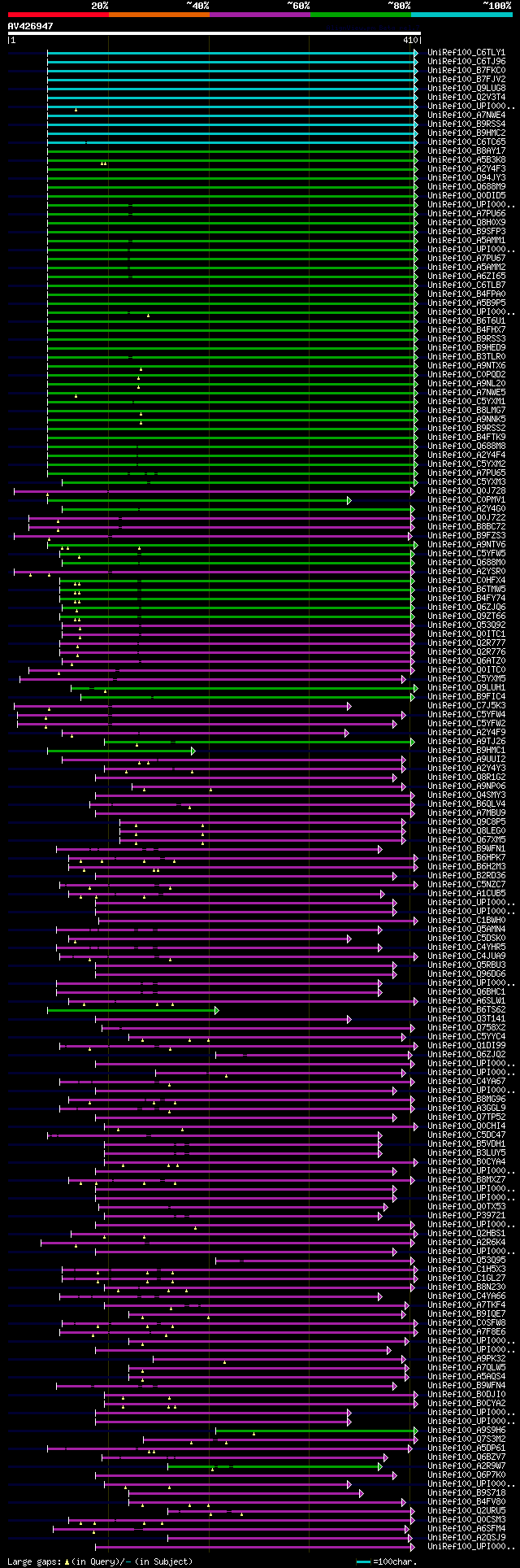Select the UniRef100_A1CUB5 label

[x=466, y=893]
